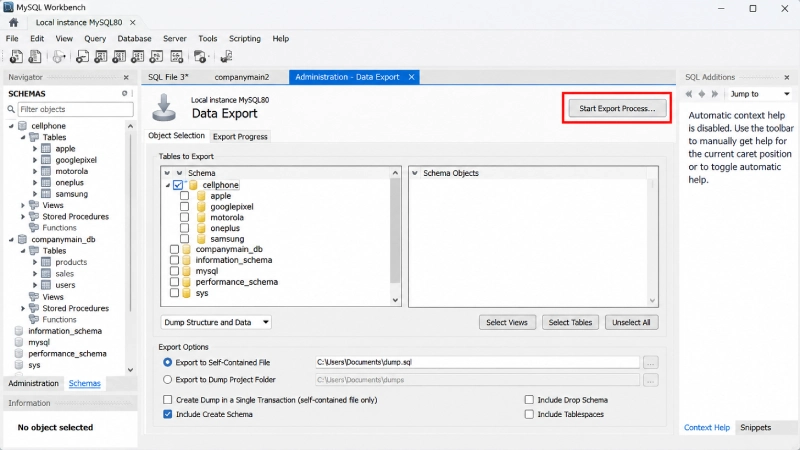Image resolution: width=800 pixels, height=450 pixels.
Task: Enable Include Tablespaces option
Action: (x=529, y=414)
